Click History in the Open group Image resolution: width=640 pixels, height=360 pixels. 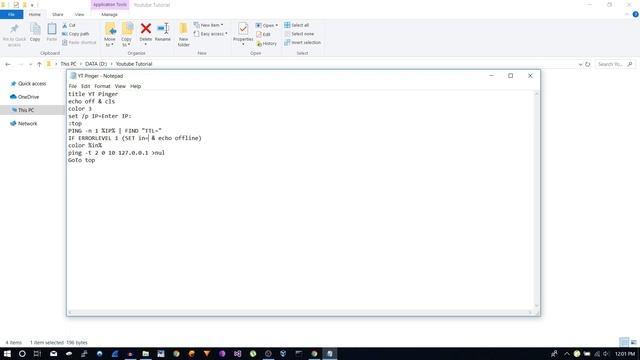267,43
